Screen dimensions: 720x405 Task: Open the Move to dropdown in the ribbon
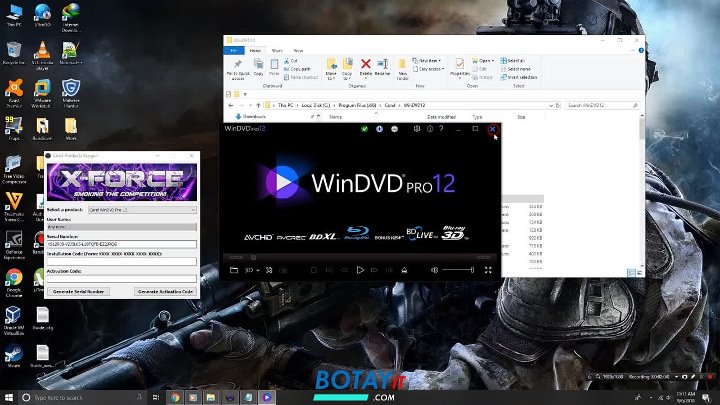coord(331,69)
